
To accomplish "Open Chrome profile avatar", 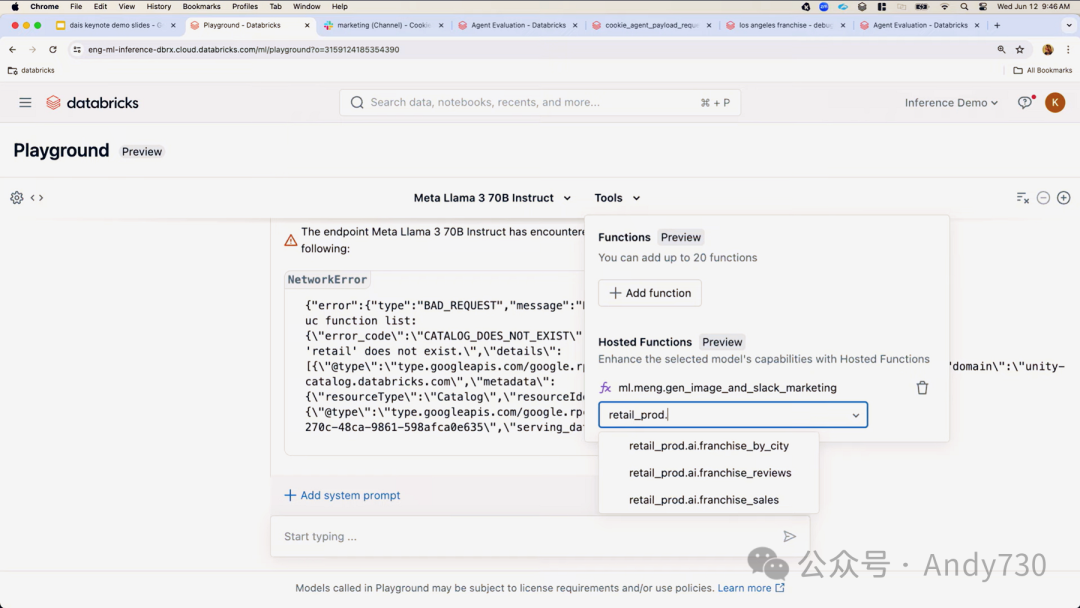I will [1048, 50].
